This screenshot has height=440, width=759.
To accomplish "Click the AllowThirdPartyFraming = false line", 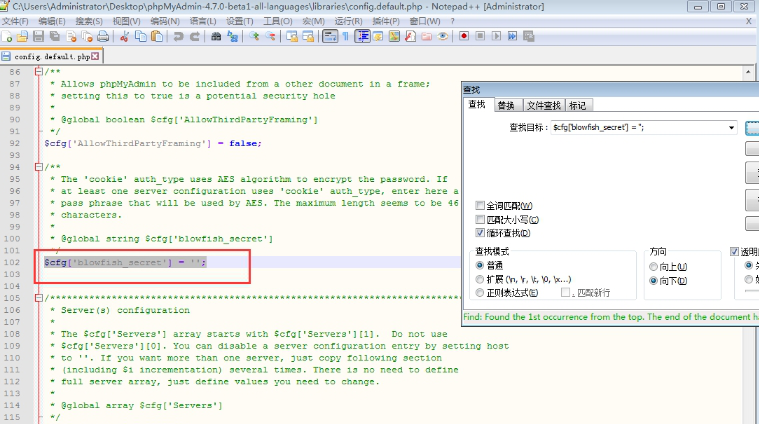I will [153, 143].
